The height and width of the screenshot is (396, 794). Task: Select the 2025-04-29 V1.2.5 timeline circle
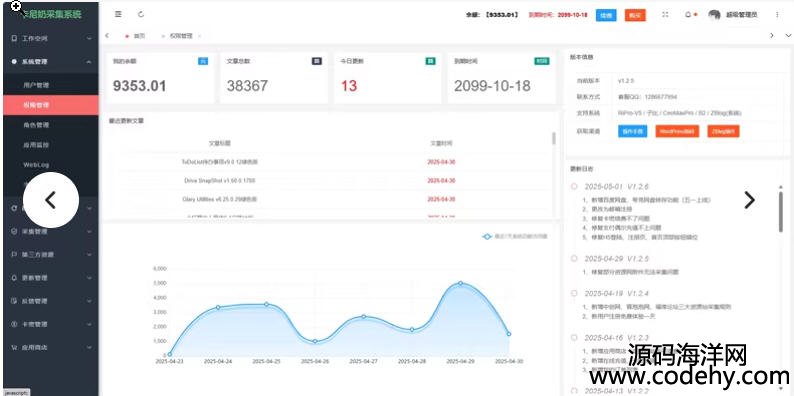[x=574, y=258]
